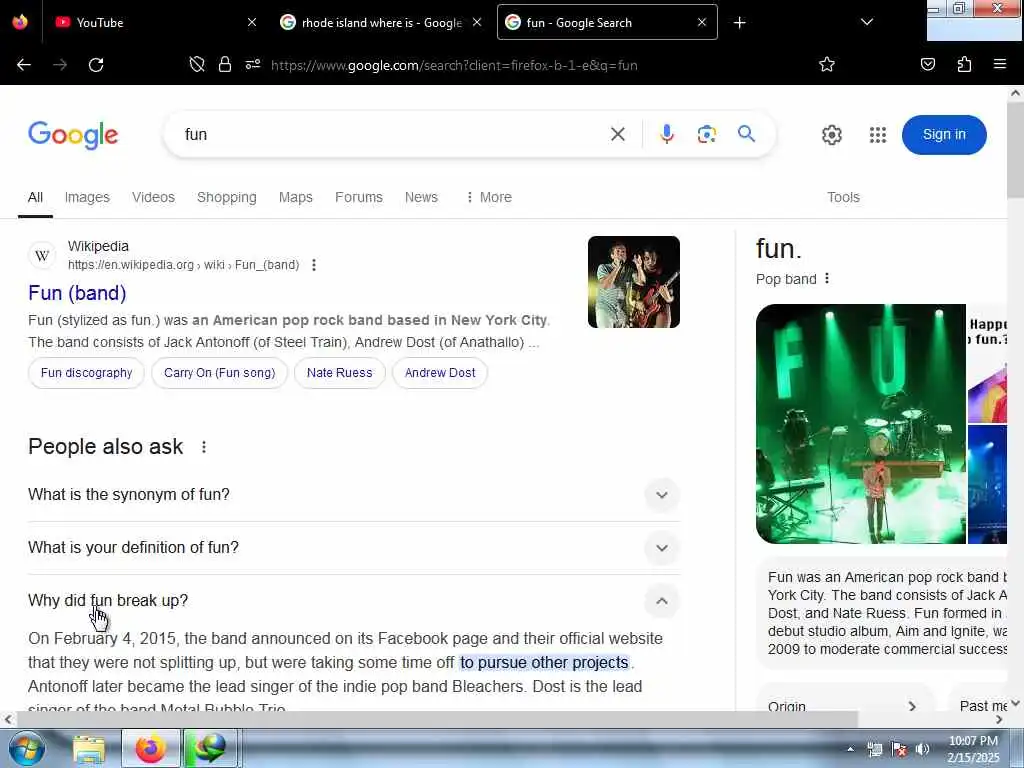
Task: Open the Google apps grid icon
Action: coord(878,135)
